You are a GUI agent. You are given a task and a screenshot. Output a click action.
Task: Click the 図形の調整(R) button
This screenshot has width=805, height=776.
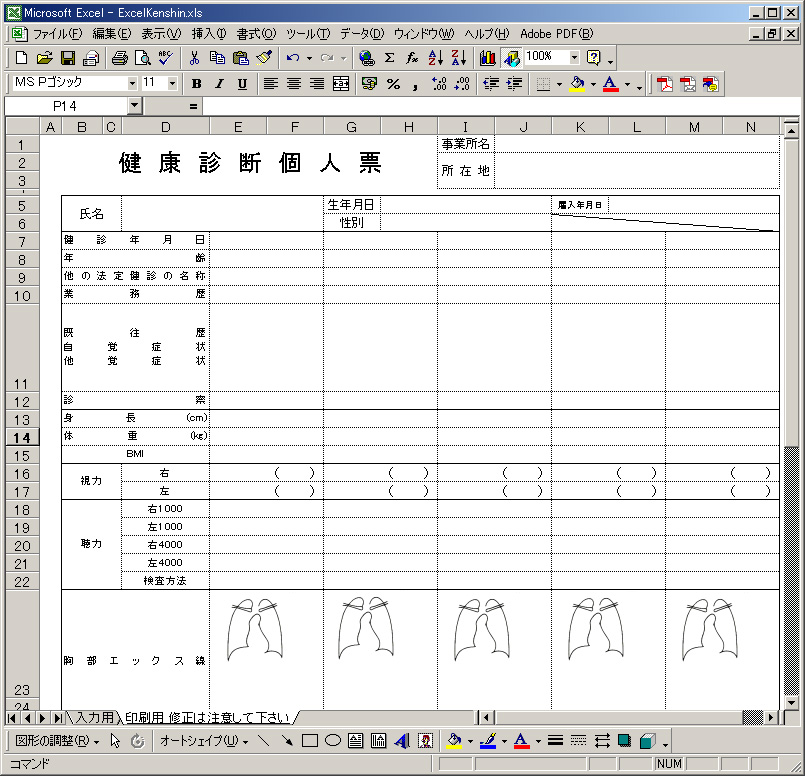pos(57,741)
